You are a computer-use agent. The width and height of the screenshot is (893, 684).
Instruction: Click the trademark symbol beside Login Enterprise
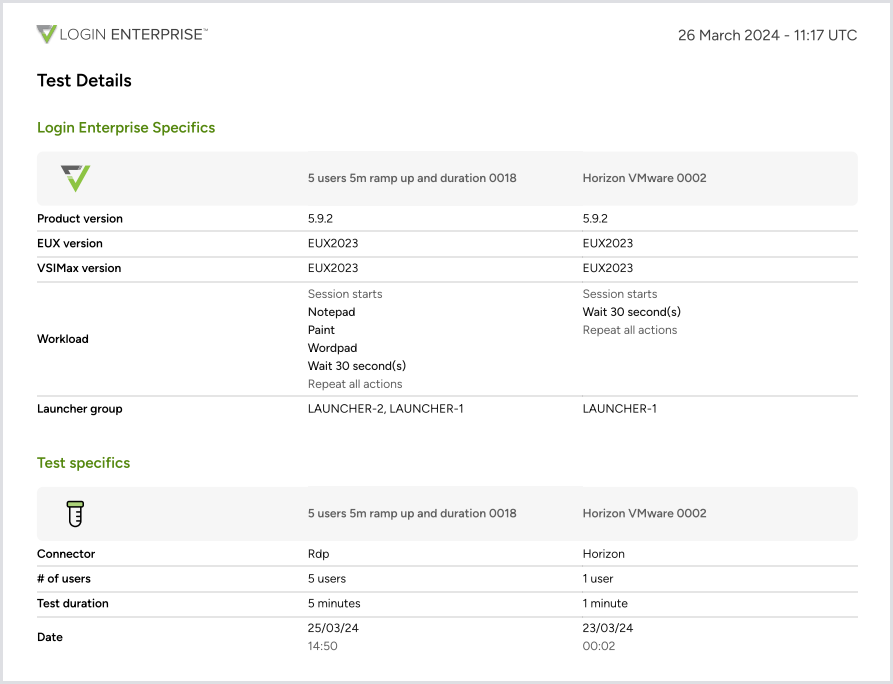pyautogui.click(x=205, y=29)
